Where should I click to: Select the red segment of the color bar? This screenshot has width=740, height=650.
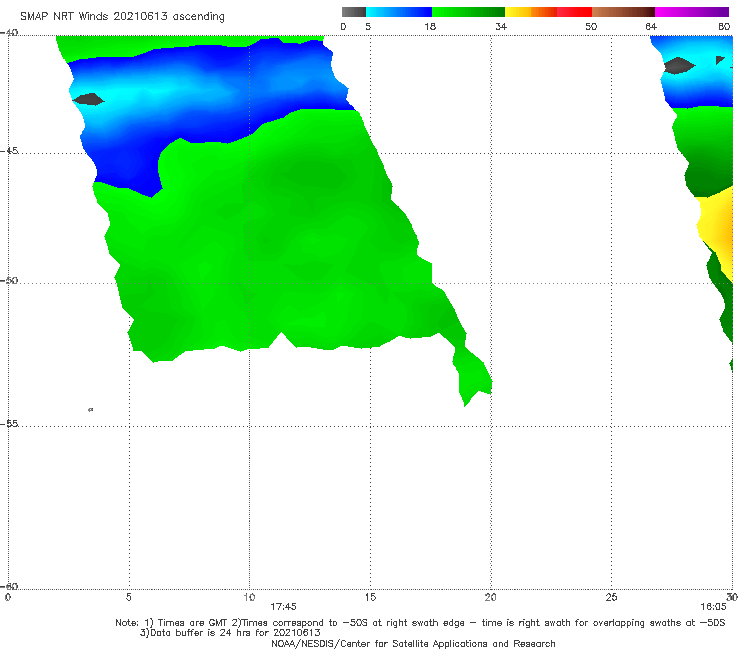[574, 12]
